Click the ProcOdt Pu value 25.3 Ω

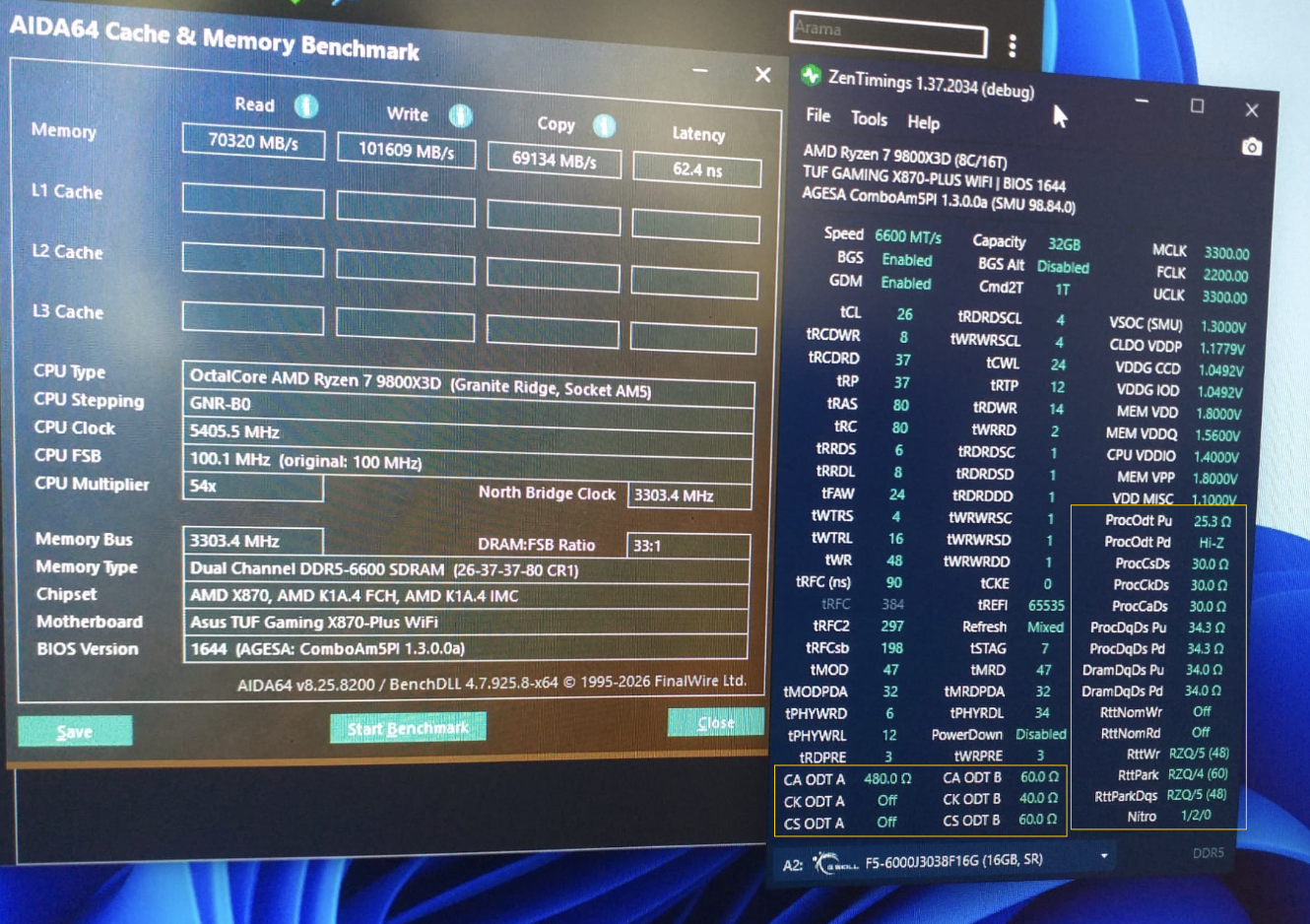pos(1212,522)
